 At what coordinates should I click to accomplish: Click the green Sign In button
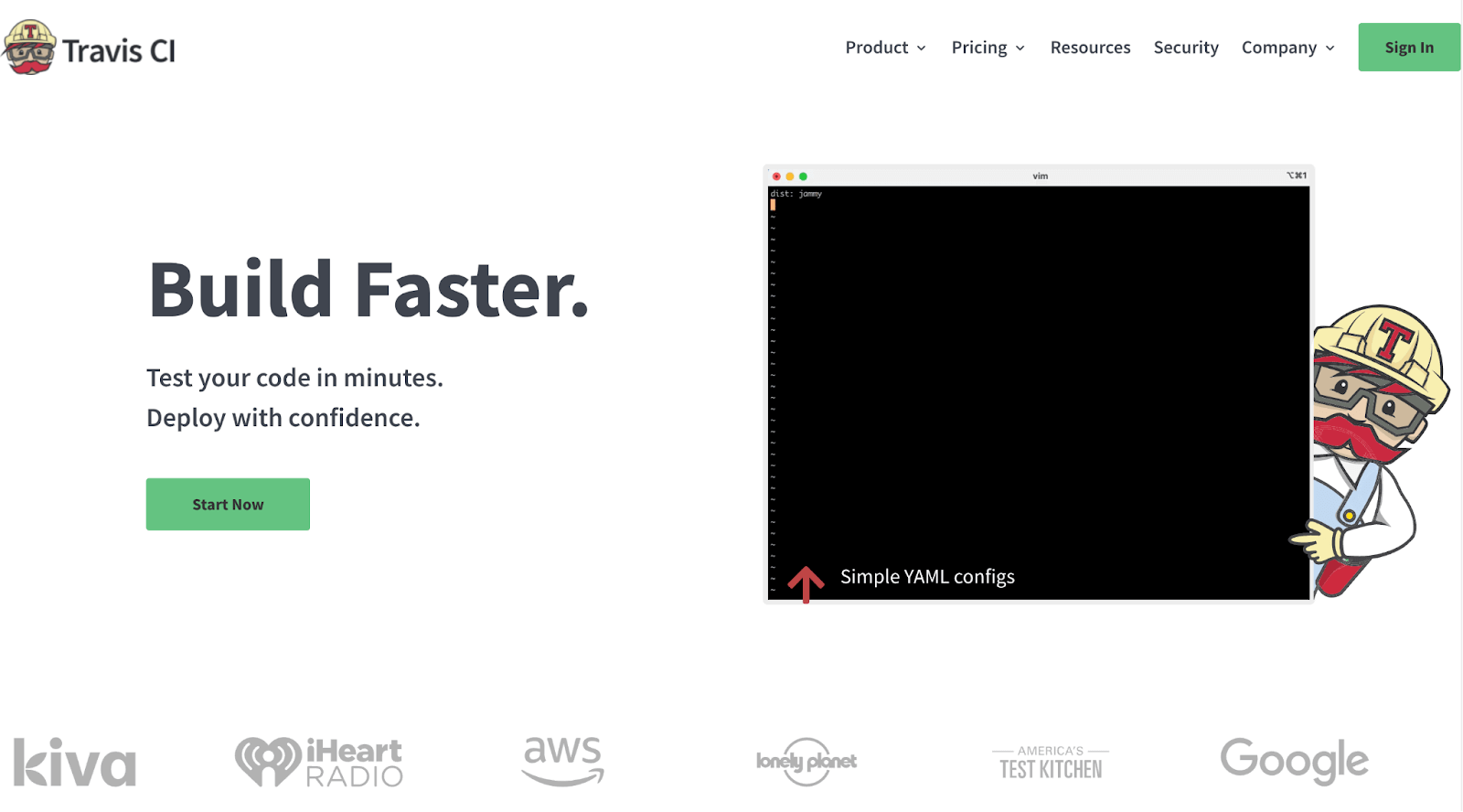coord(1409,48)
